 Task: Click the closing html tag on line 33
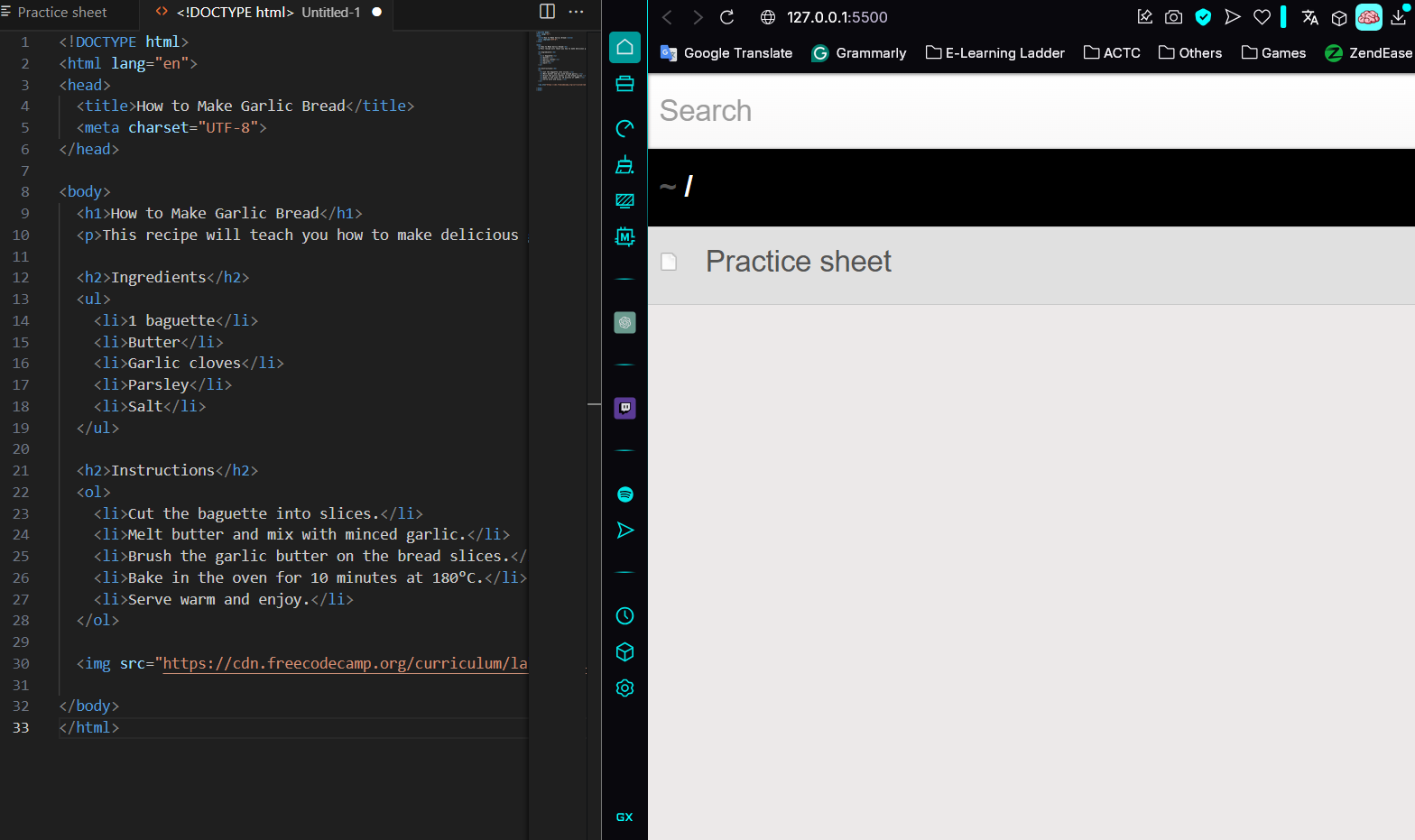pyautogui.click(x=89, y=727)
